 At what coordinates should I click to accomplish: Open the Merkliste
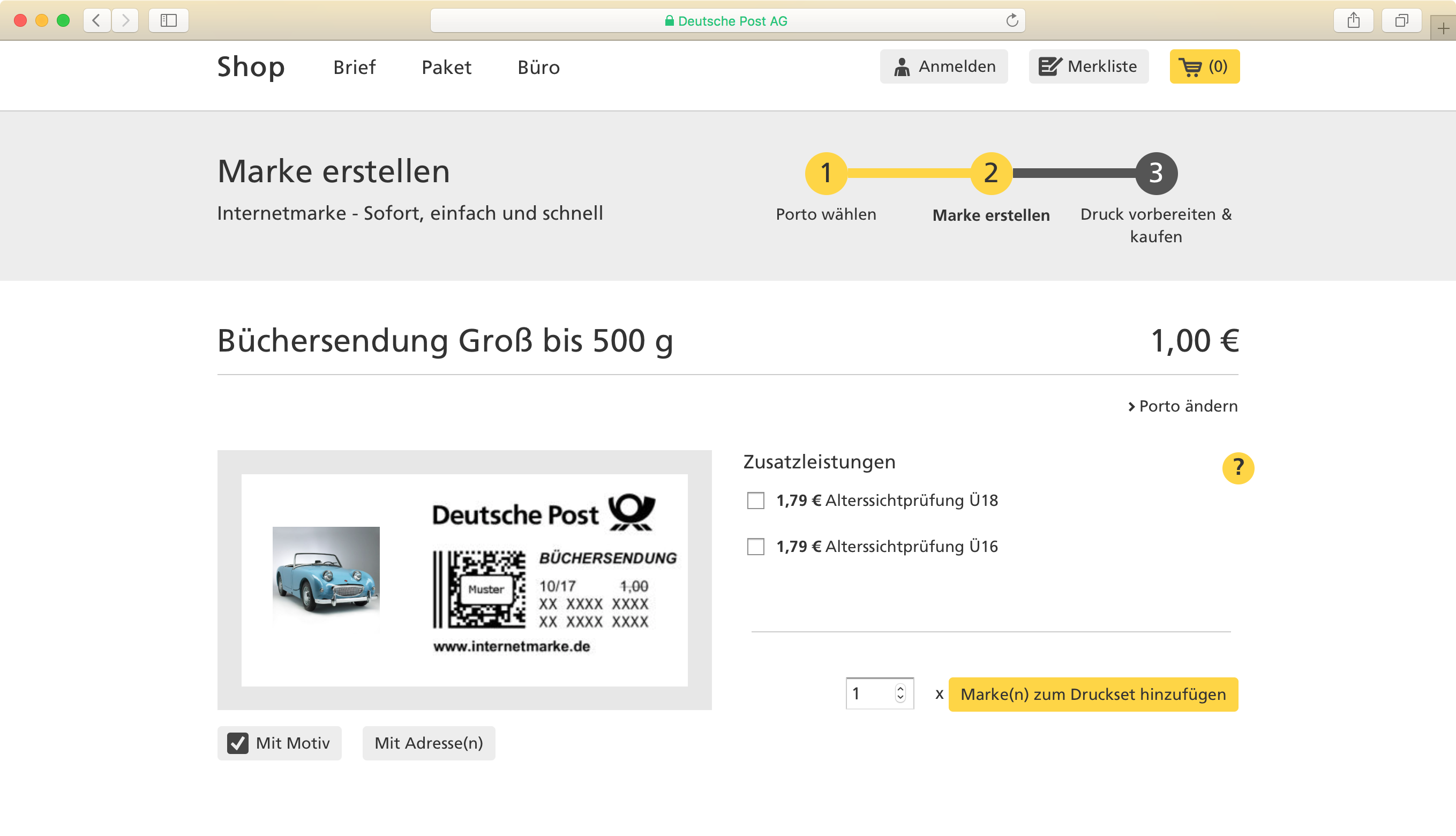coord(1089,66)
